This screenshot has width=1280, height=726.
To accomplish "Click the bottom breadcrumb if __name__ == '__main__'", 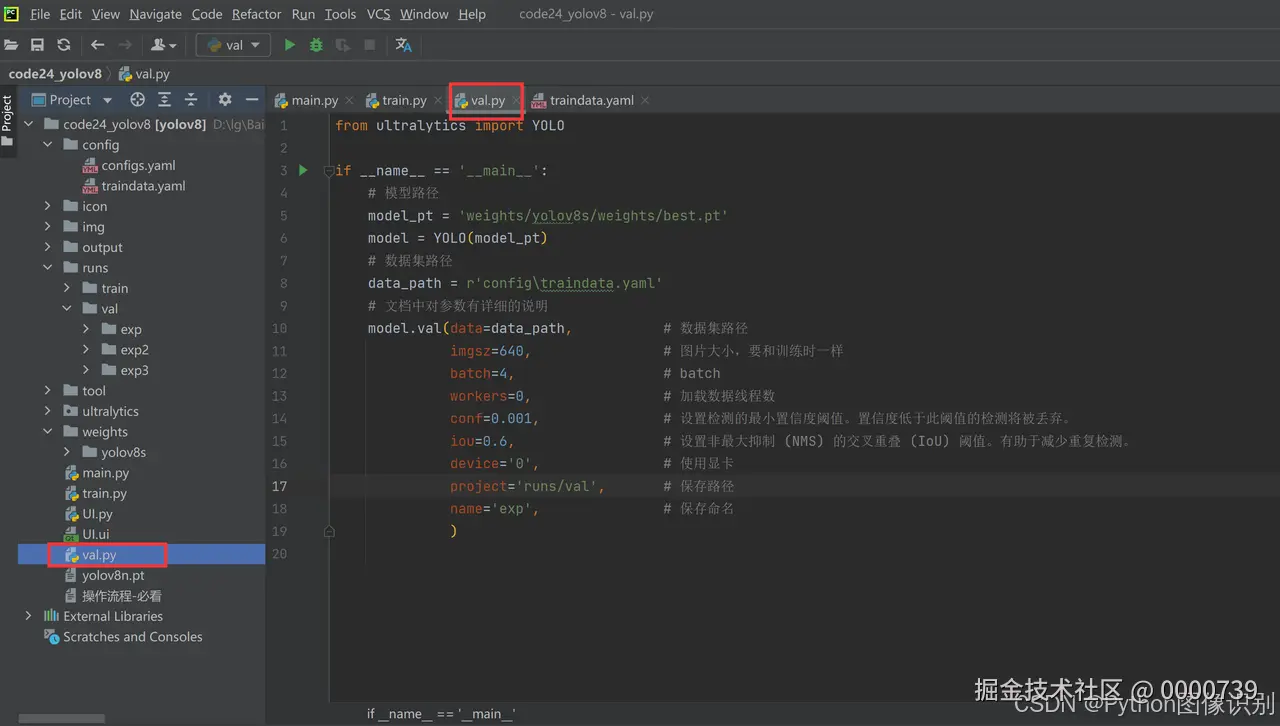I will pos(441,714).
